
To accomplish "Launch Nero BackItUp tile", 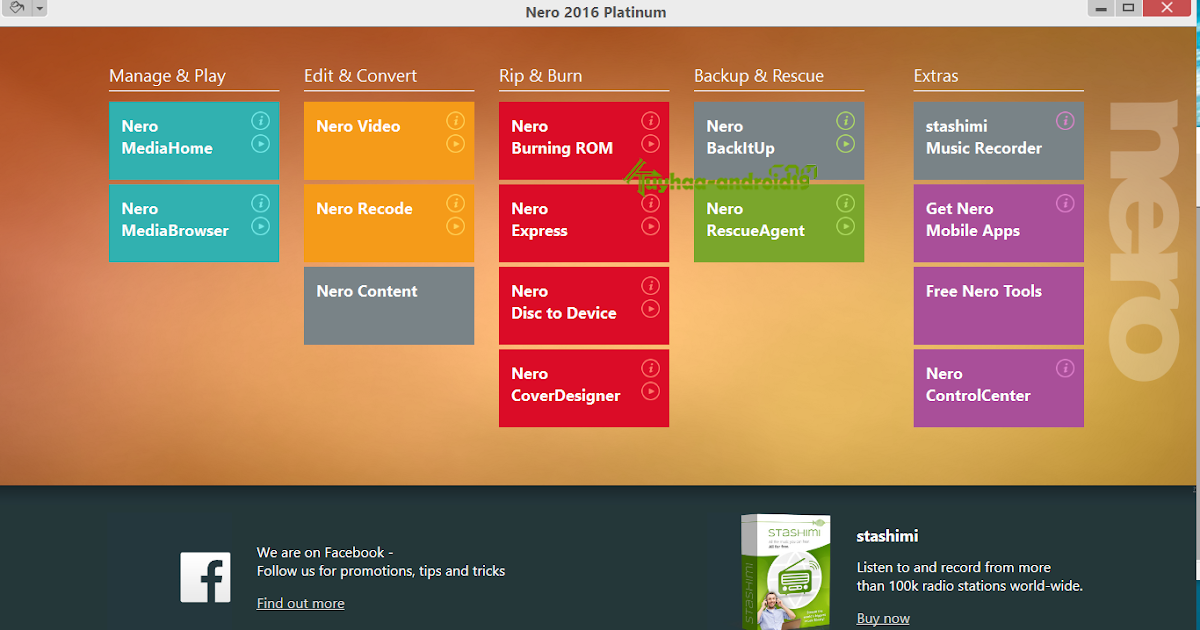I will (779, 140).
